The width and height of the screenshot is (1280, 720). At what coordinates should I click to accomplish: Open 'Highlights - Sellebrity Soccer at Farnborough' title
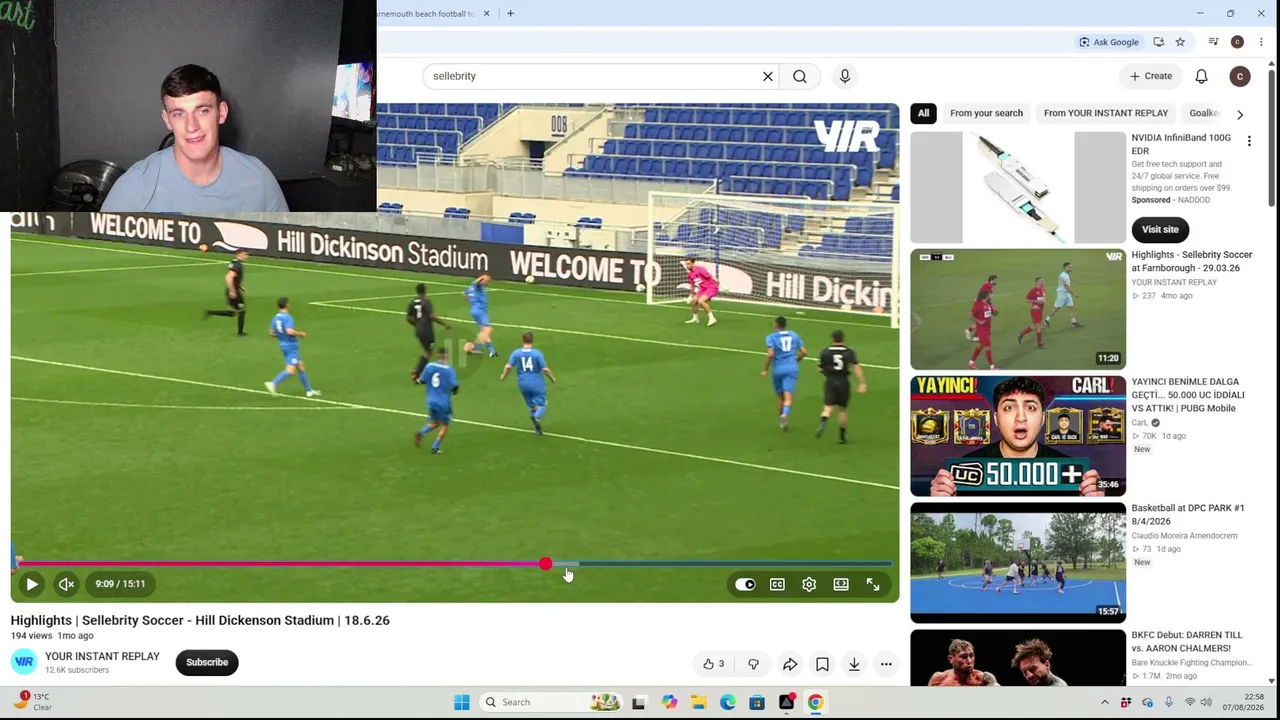pyautogui.click(x=1192, y=261)
